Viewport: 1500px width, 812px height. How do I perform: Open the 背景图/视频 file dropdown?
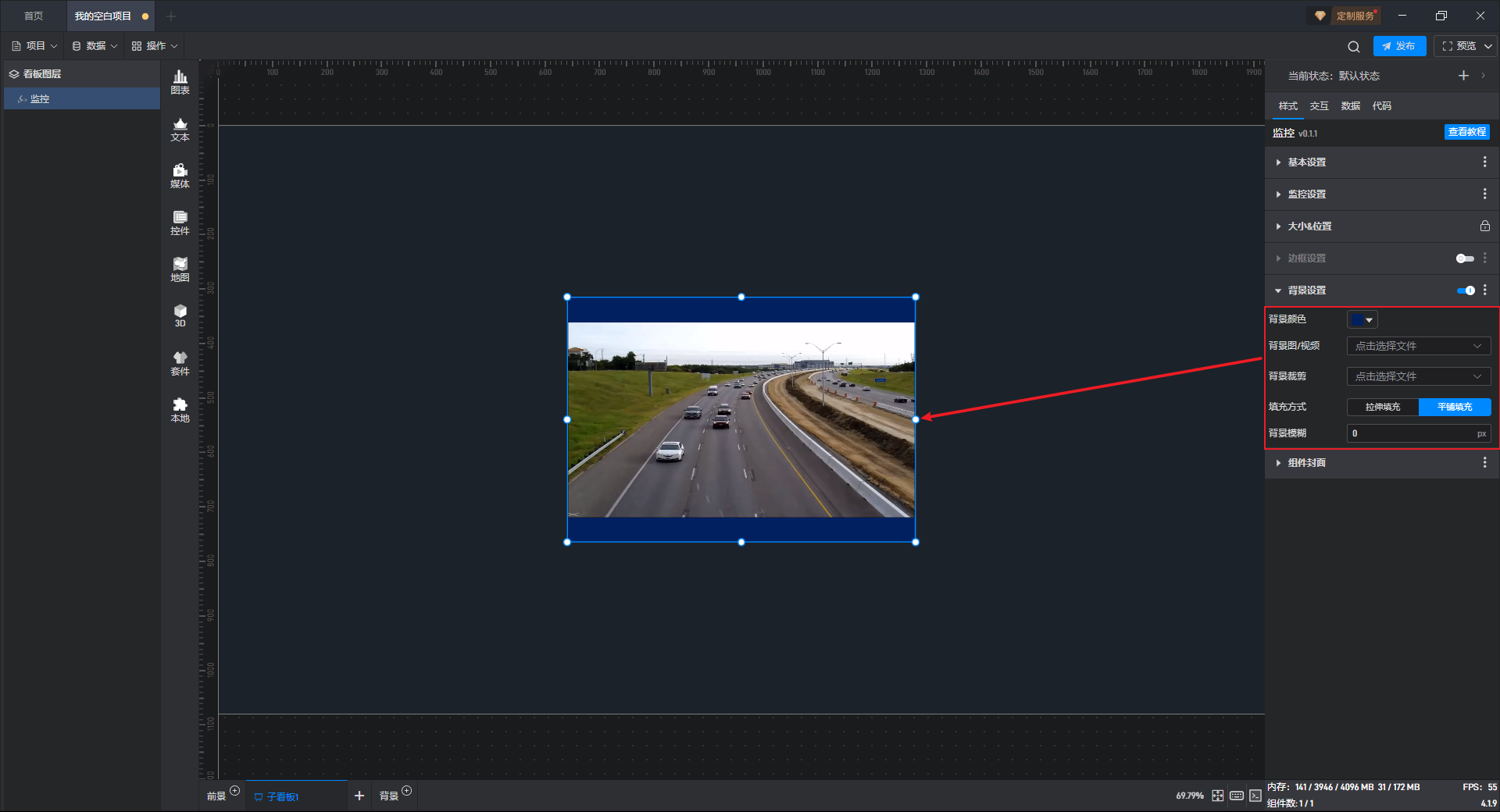click(1418, 346)
